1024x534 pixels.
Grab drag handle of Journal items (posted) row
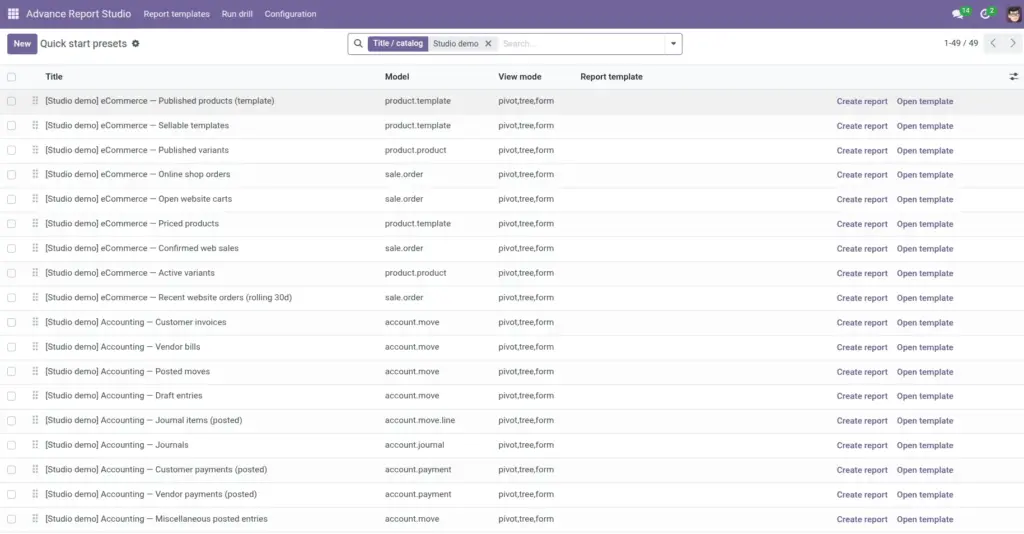35,420
